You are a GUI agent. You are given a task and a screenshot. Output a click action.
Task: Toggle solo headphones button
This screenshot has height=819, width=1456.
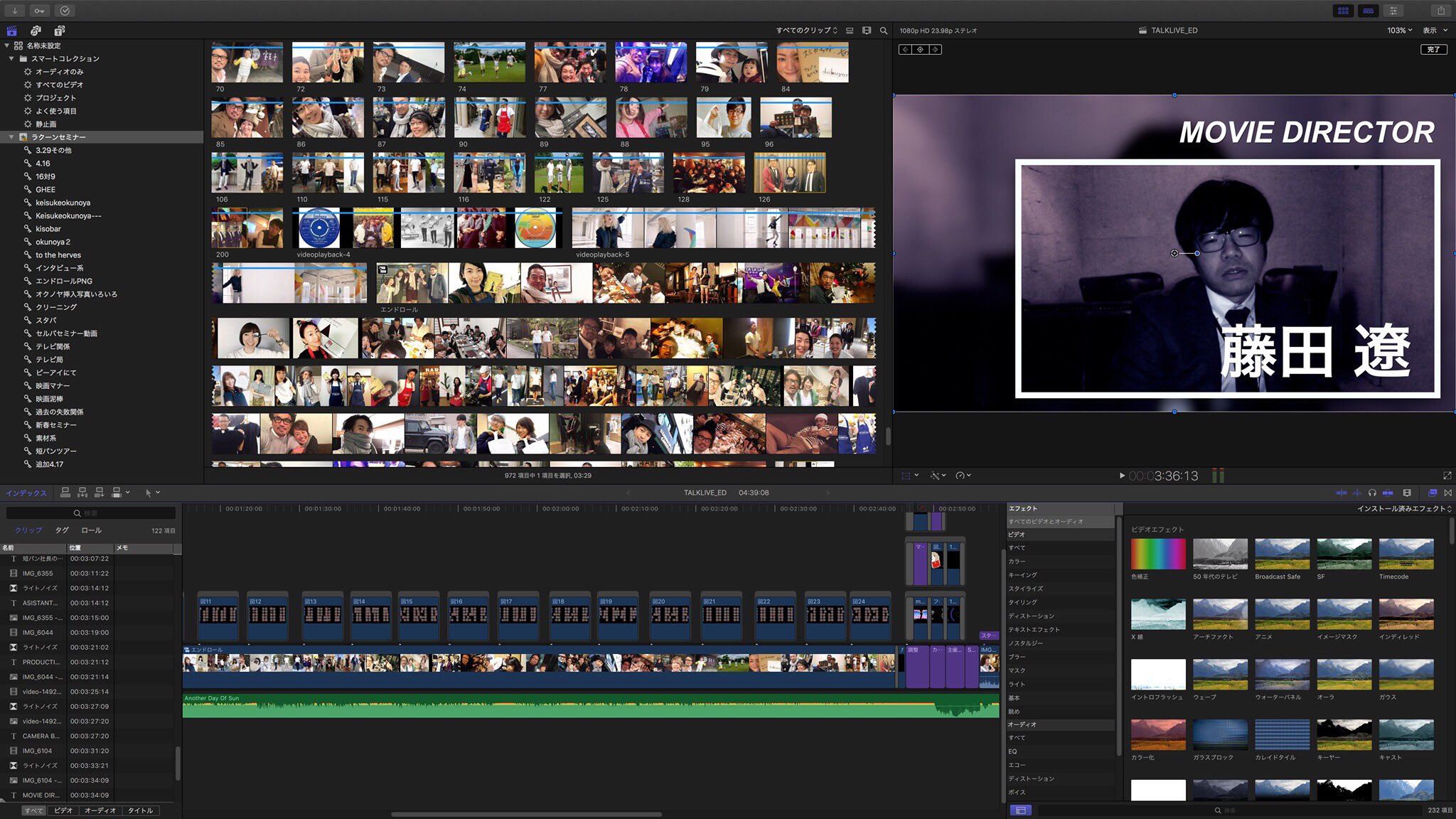tap(1372, 493)
